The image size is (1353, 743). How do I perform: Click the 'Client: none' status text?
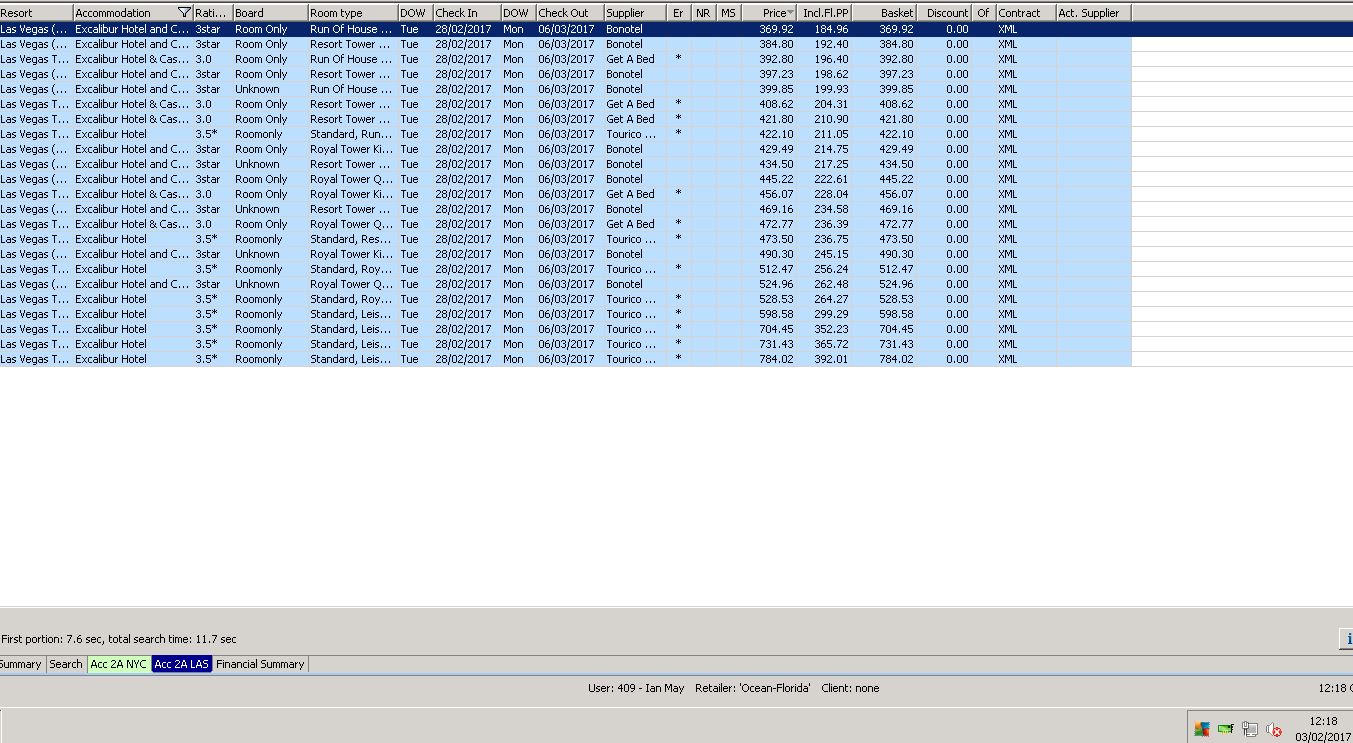pos(850,688)
